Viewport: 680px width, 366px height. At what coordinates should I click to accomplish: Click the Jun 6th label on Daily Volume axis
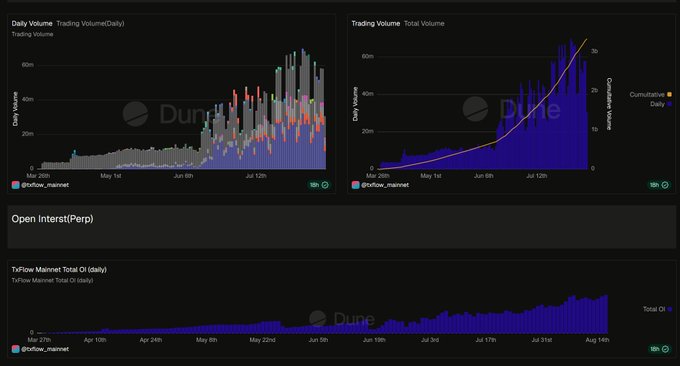(x=183, y=176)
